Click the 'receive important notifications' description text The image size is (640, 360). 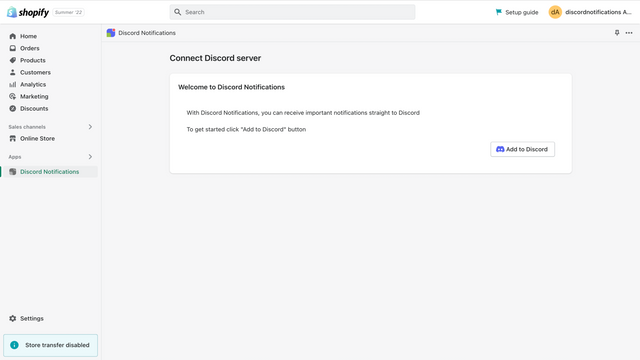(303, 113)
